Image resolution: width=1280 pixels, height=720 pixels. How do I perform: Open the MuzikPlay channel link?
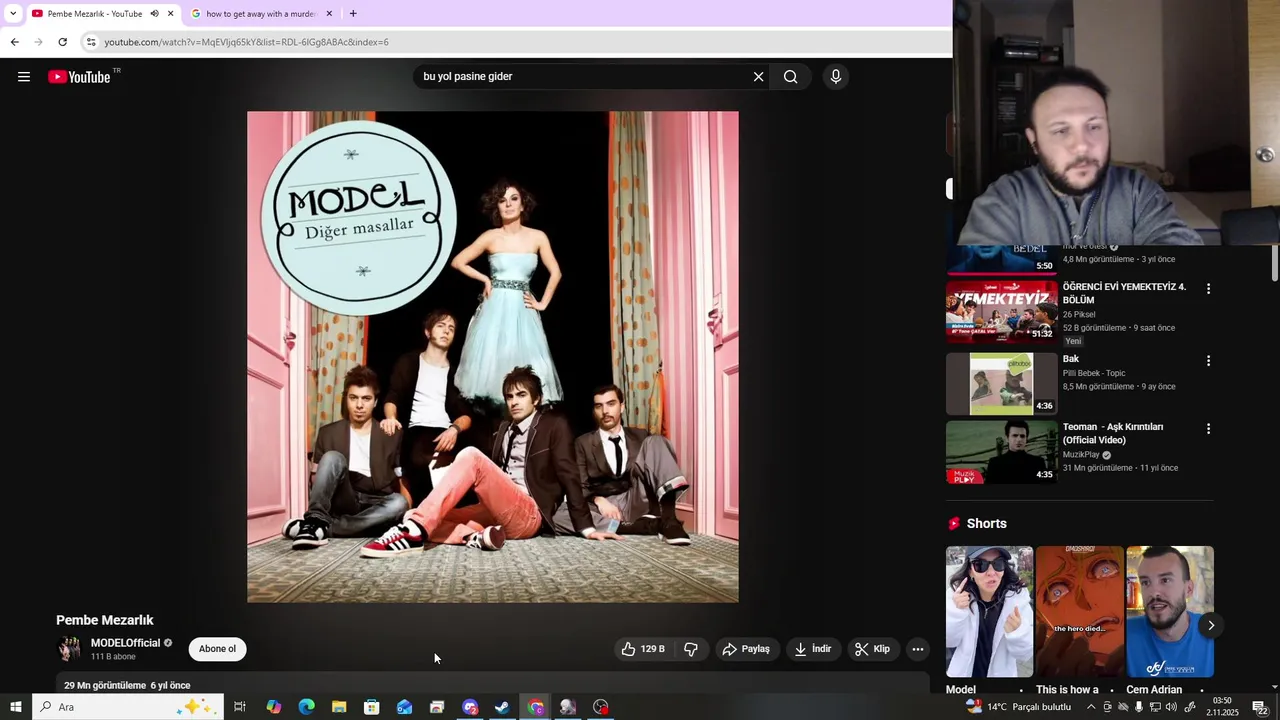[1081, 455]
